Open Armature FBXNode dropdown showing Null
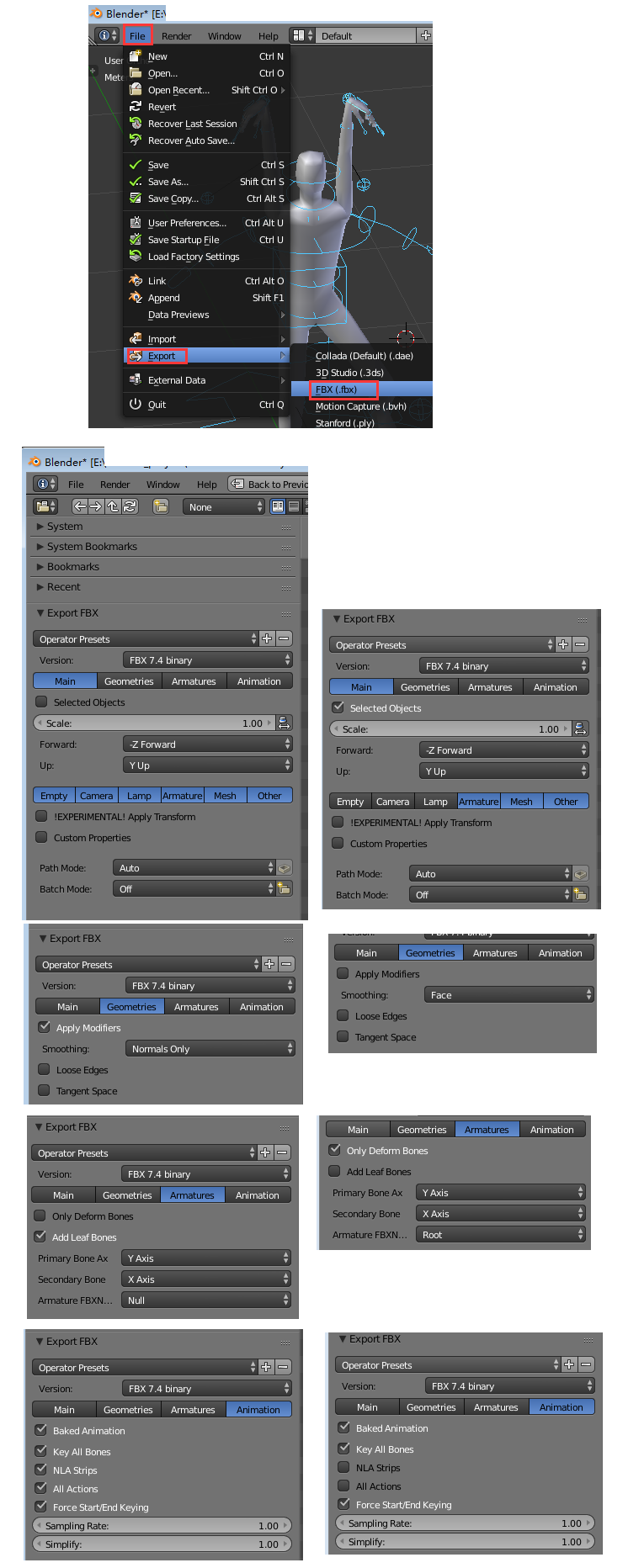Viewport: 628px width, 1568px height. (x=206, y=1300)
